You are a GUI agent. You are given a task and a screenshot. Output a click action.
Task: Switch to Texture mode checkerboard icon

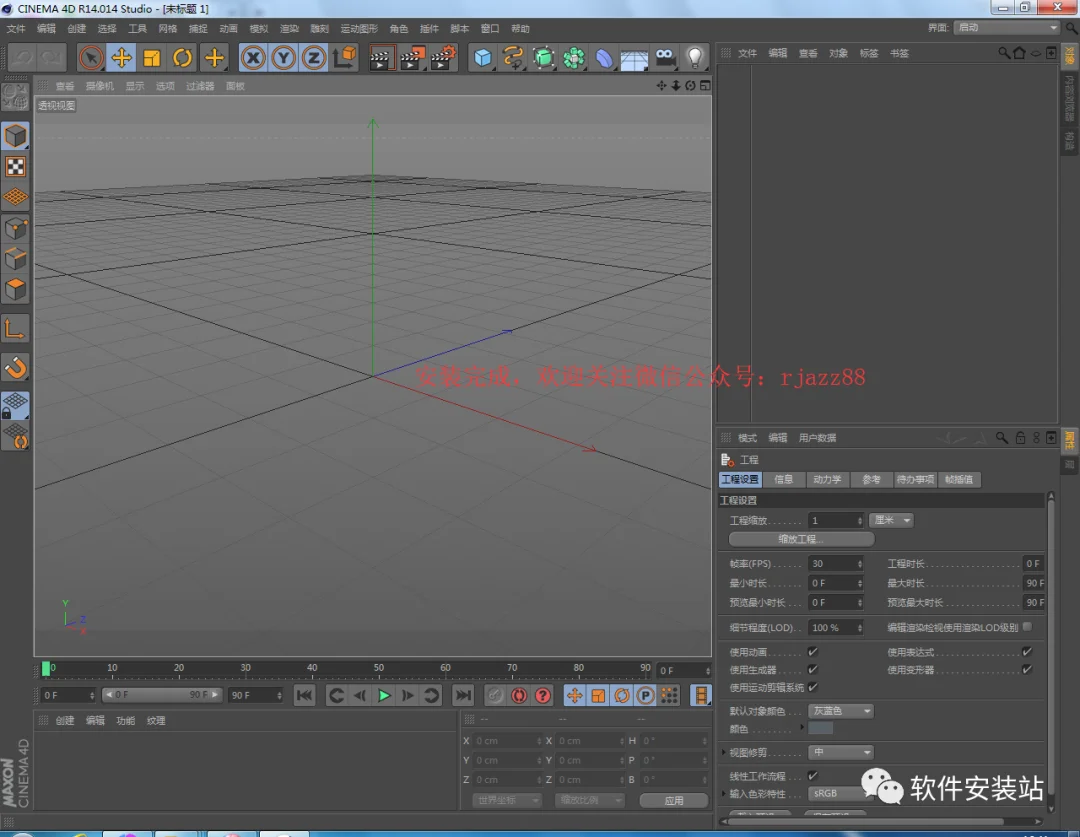pos(15,167)
